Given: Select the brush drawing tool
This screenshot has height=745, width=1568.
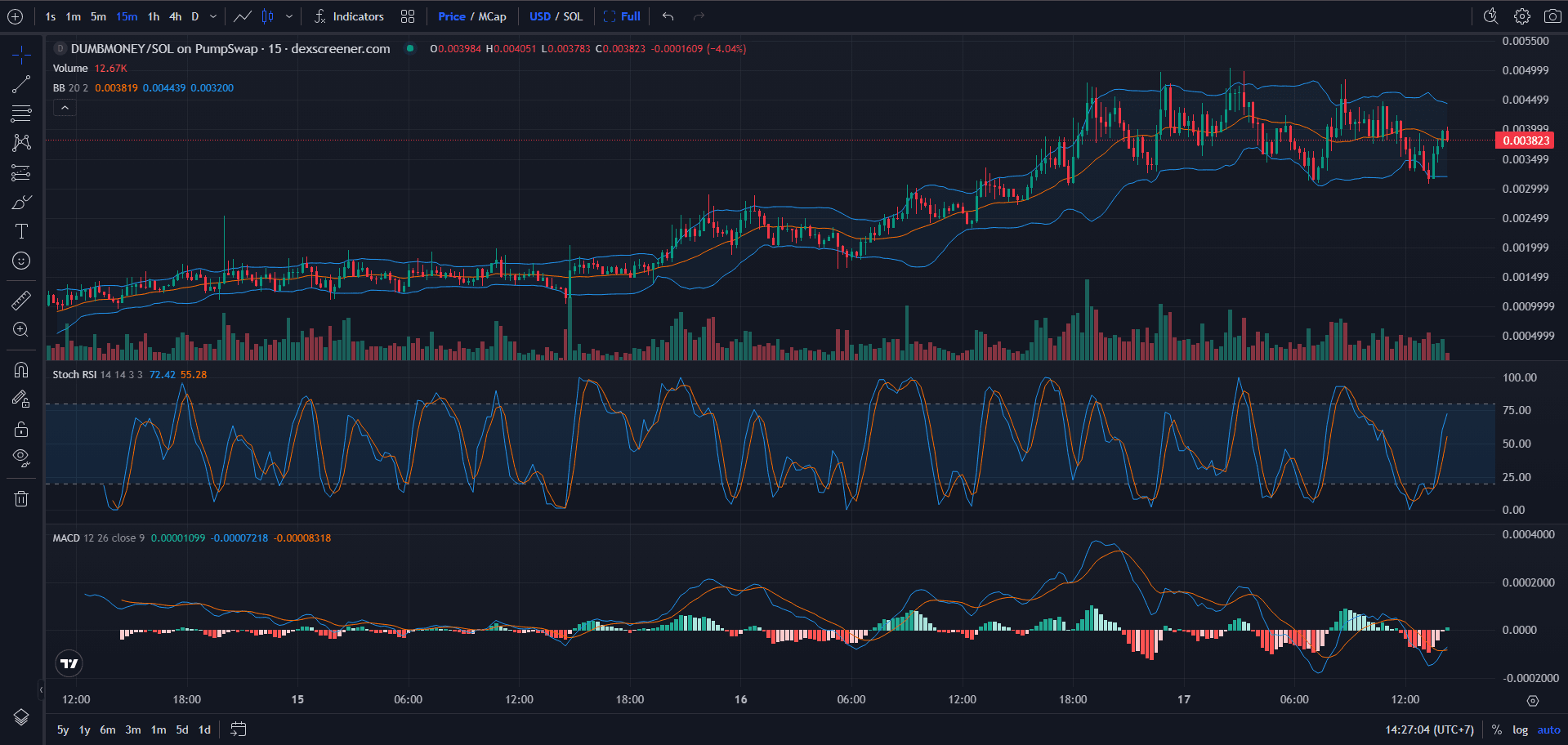Looking at the screenshot, I should (20, 202).
